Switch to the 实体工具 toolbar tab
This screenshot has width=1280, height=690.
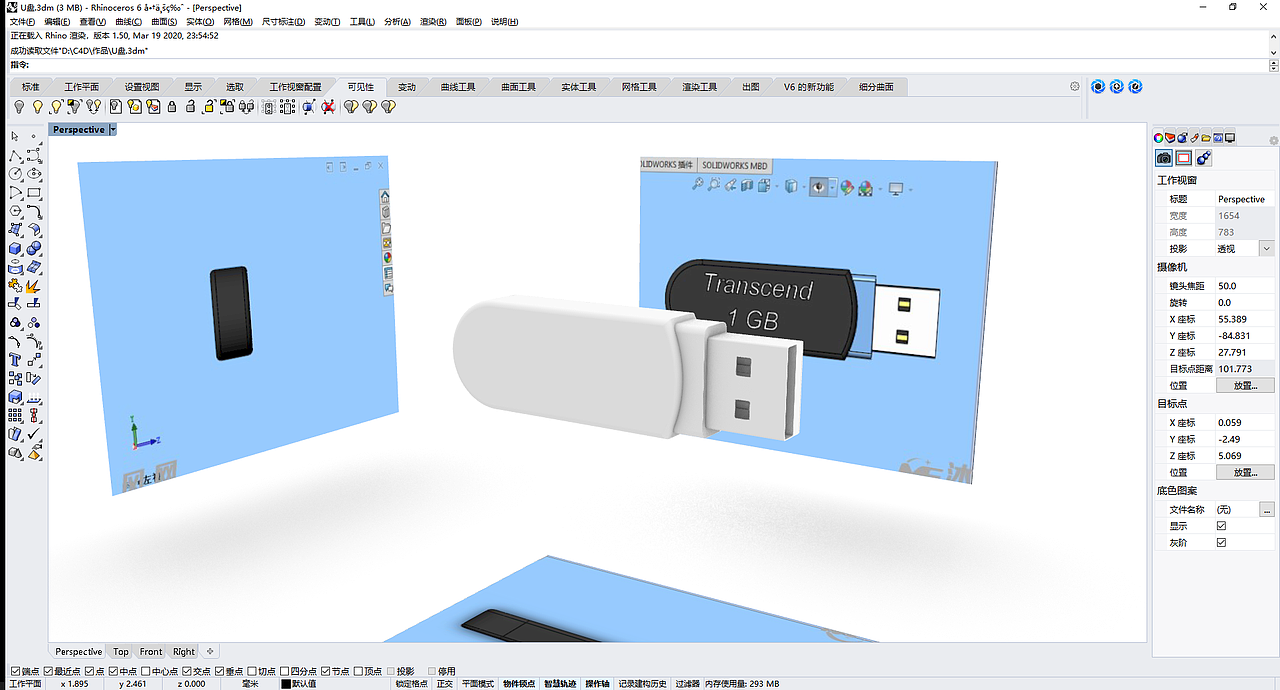(x=578, y=87)
